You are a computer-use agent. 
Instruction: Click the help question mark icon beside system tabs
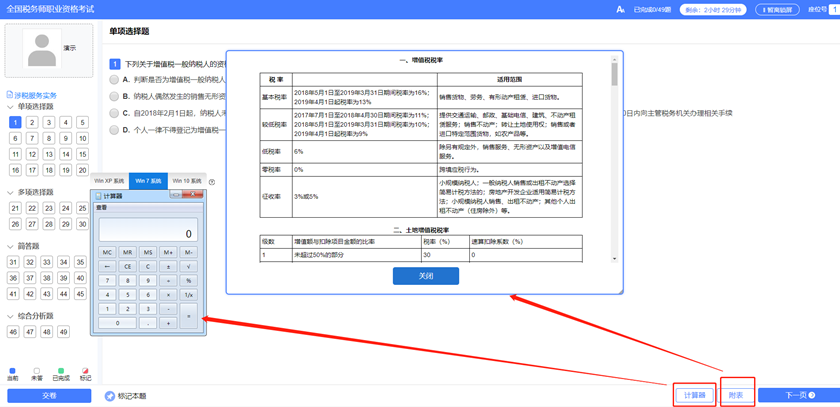[212, 182]
